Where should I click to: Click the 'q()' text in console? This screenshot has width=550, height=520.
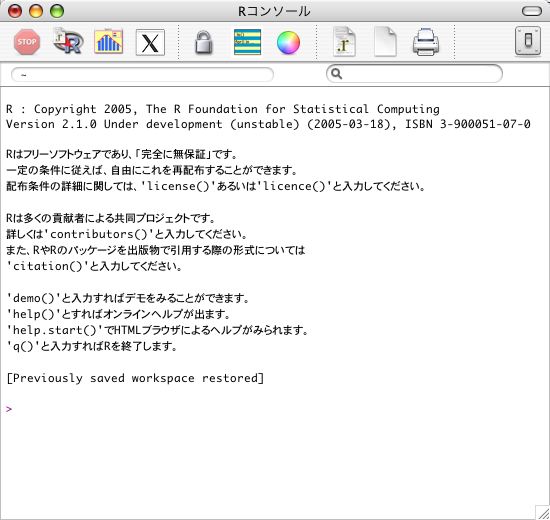point(24,346)
